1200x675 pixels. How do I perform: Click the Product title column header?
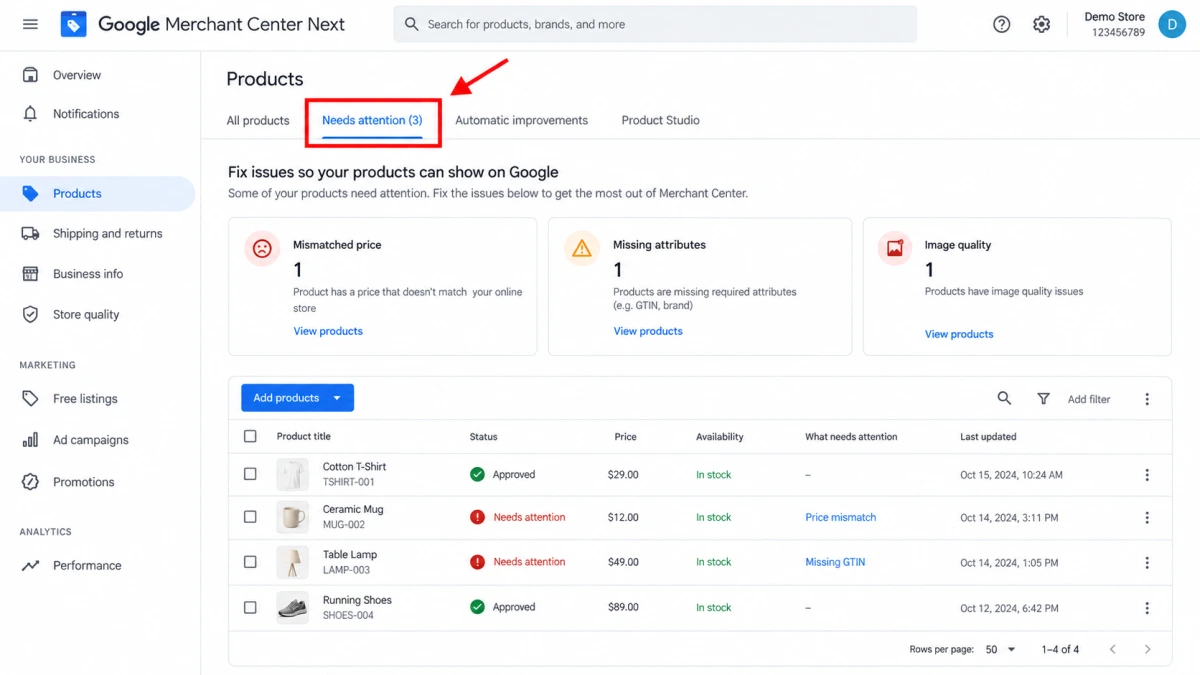click(303, 436)
